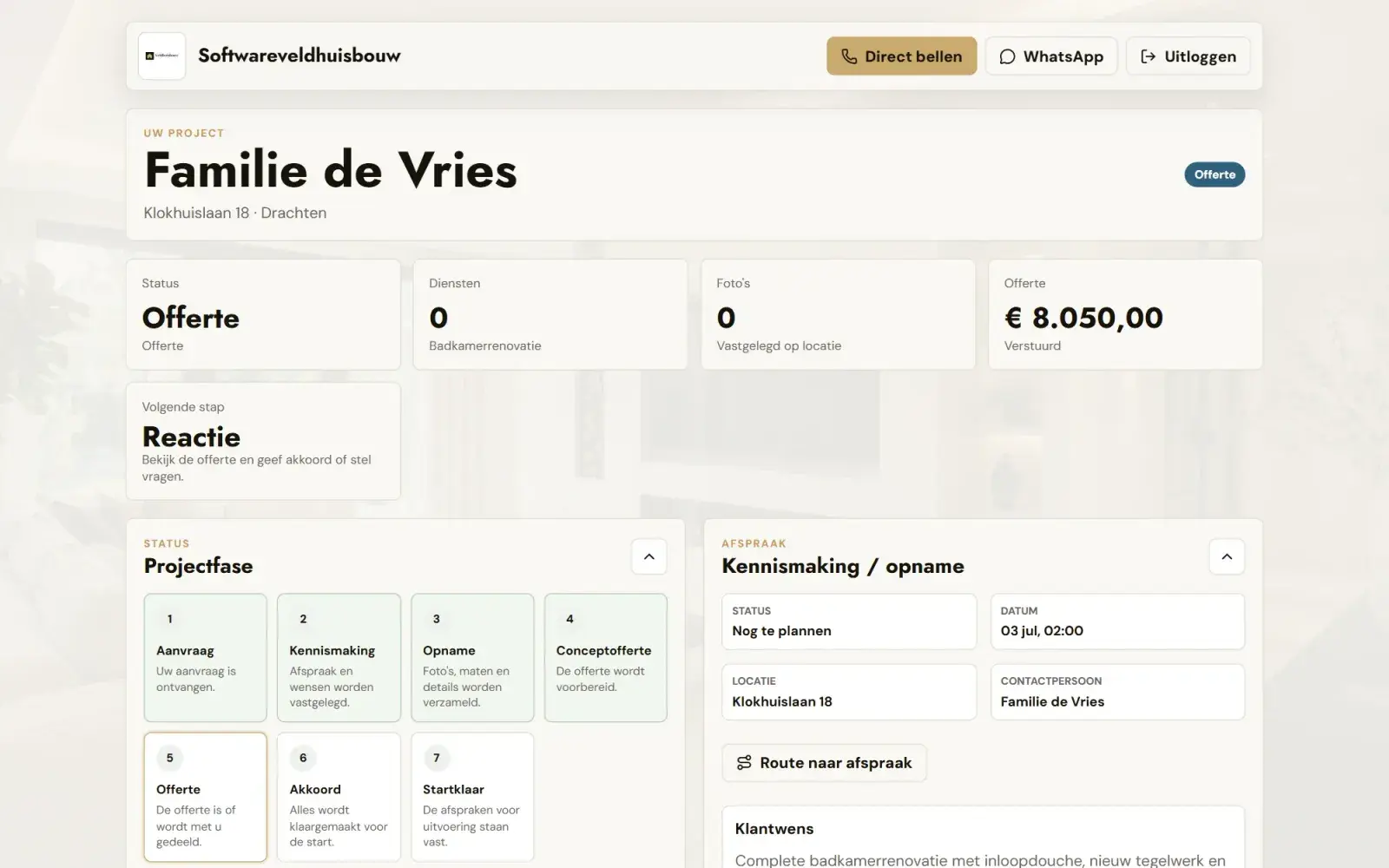Screen dimensions: 1389x868
Task: Click the logout arrow icon
Action: pos(1148,56)
